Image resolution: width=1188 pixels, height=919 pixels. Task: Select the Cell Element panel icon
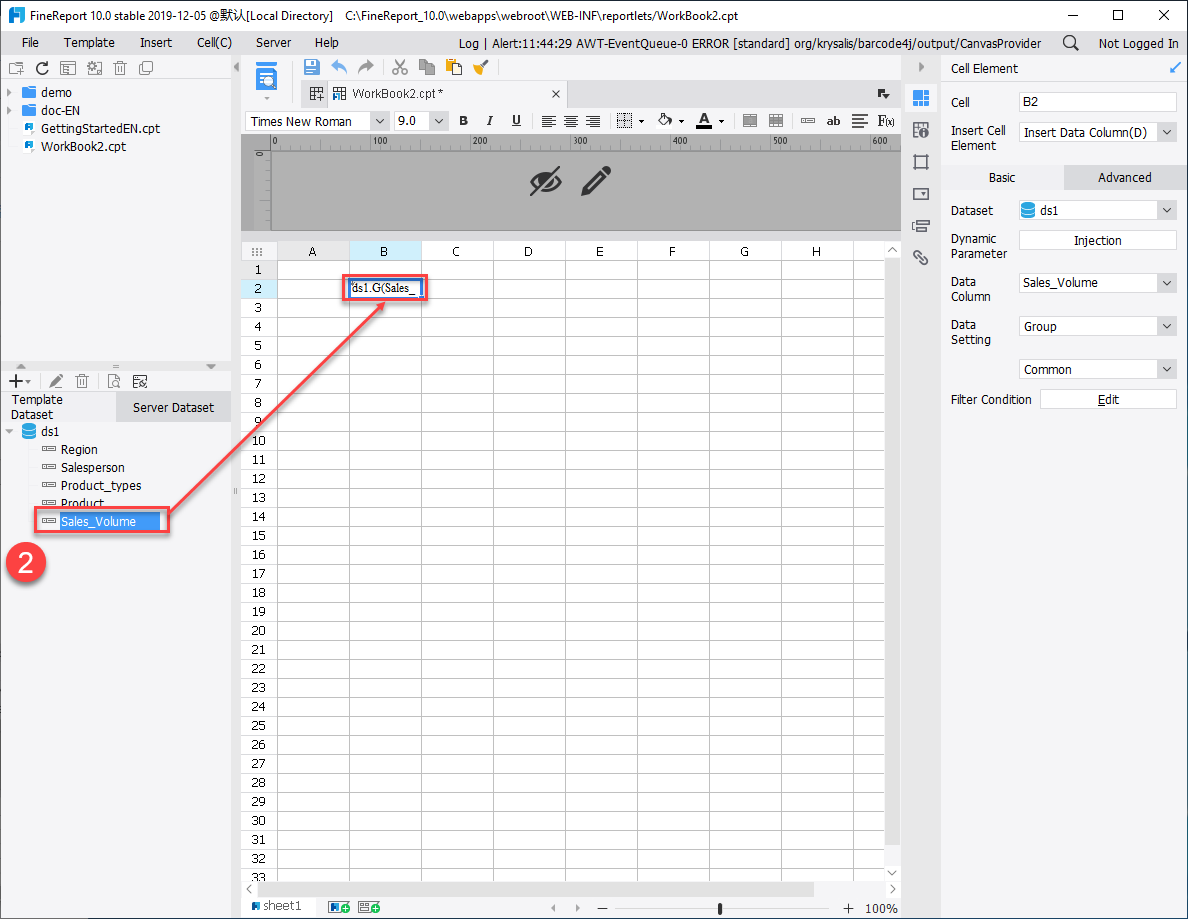click(921, 97)
